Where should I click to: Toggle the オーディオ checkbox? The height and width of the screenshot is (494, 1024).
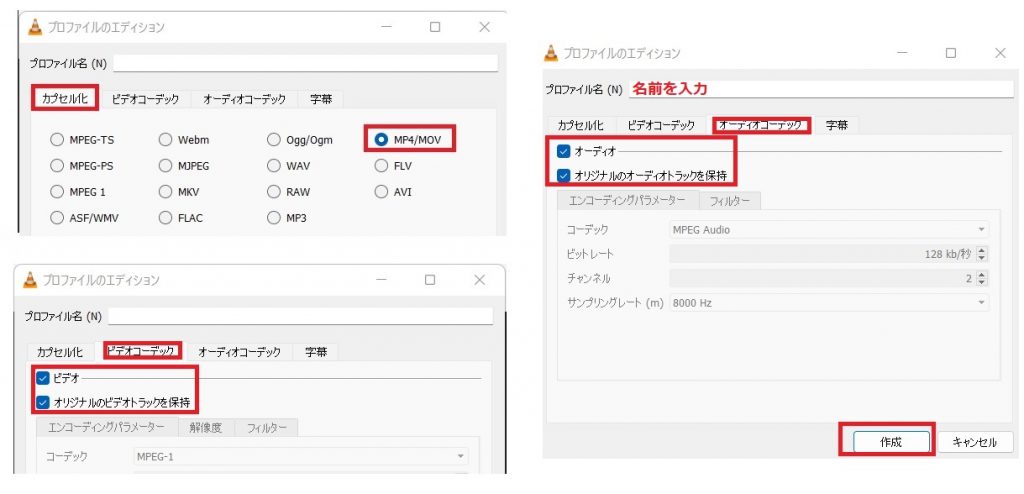[564, 152]
